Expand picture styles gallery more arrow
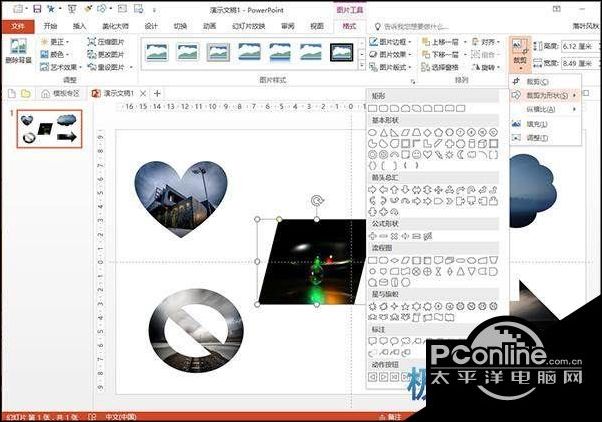This screenshot has width=602, height=422. [362, 66]
